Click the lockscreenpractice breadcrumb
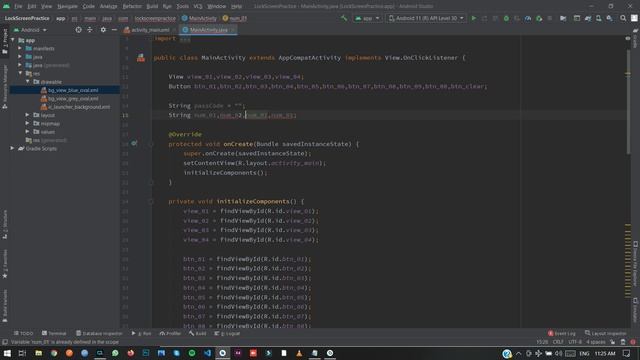This screenshot has height=360, width=640. [x=155, y=18]
